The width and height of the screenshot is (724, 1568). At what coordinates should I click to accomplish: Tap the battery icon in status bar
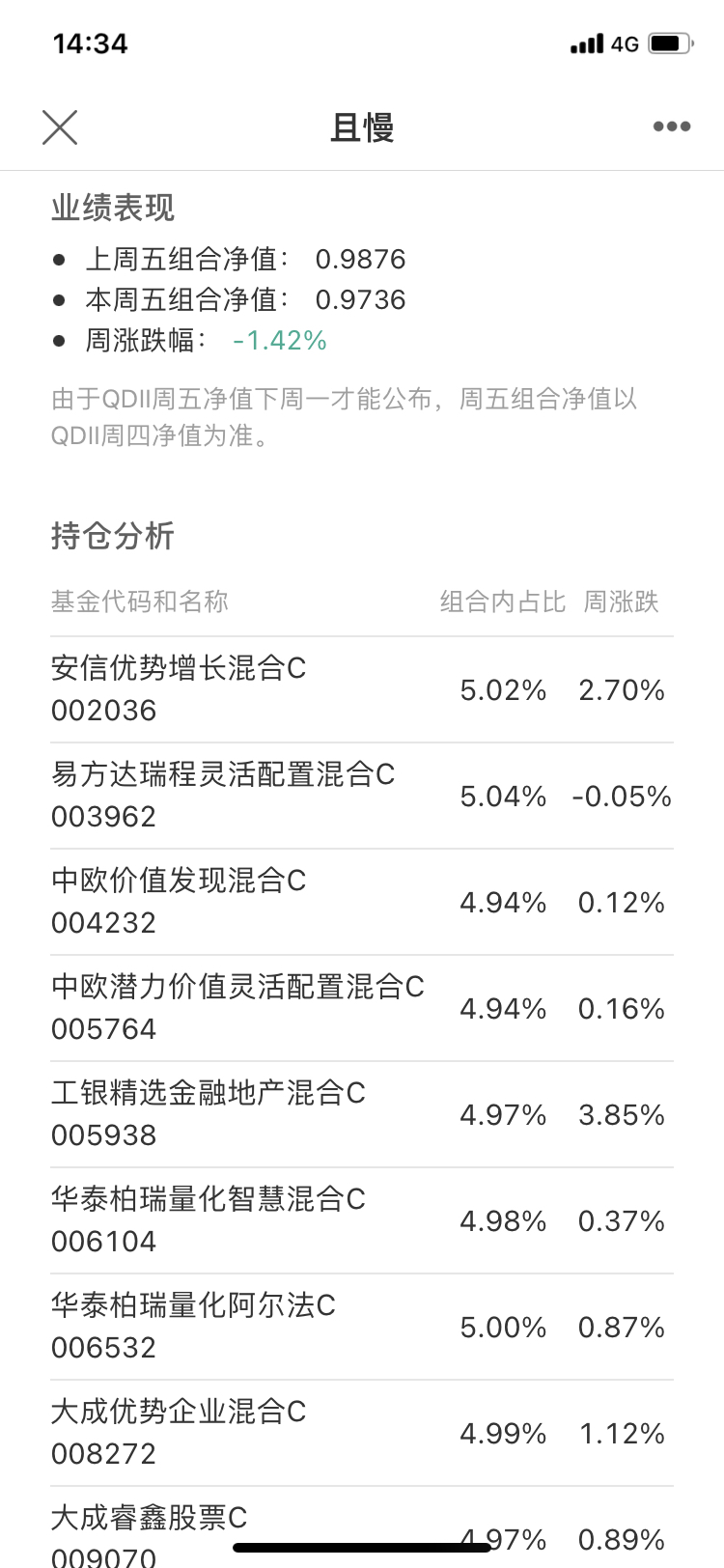pos(670,43)
